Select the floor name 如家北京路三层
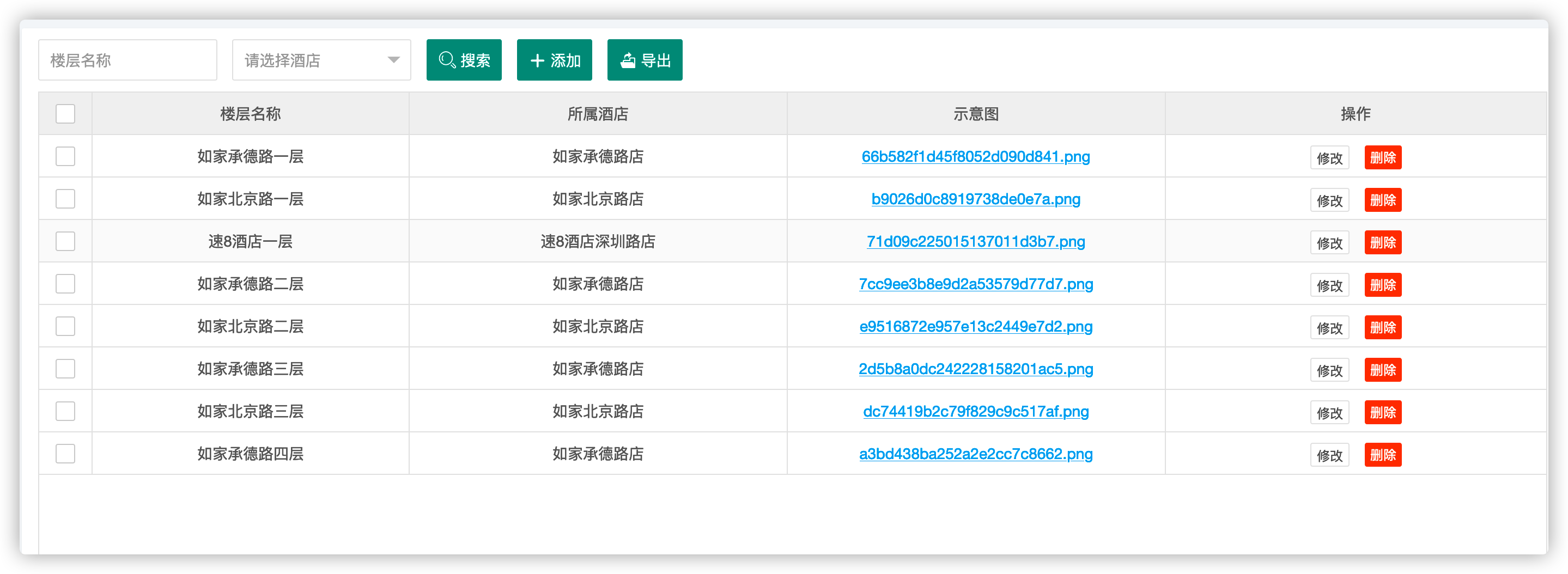Image resolution: width=1568 pixels, height=574 pixels. coord(250,412)
